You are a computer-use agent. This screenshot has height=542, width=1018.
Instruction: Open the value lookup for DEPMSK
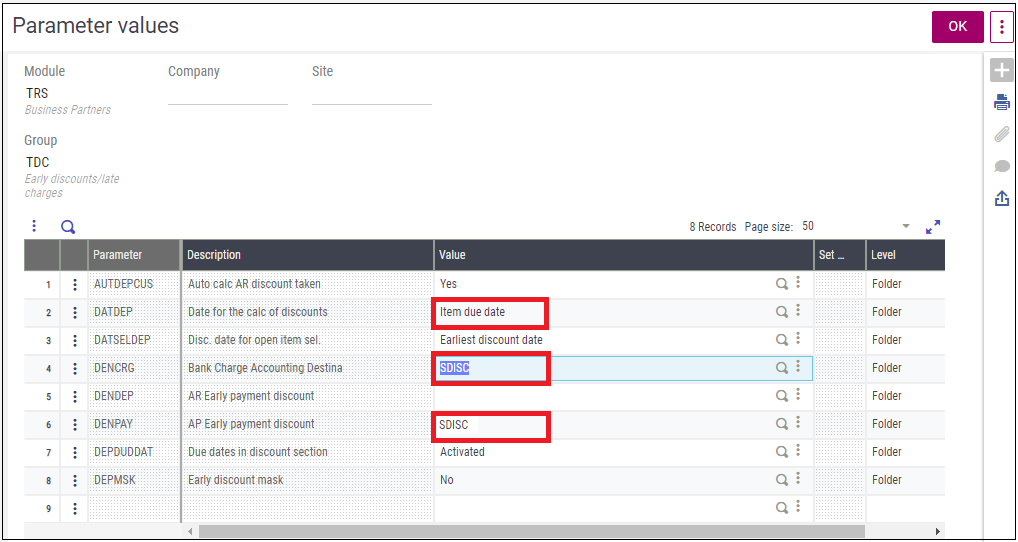point(782,480)
